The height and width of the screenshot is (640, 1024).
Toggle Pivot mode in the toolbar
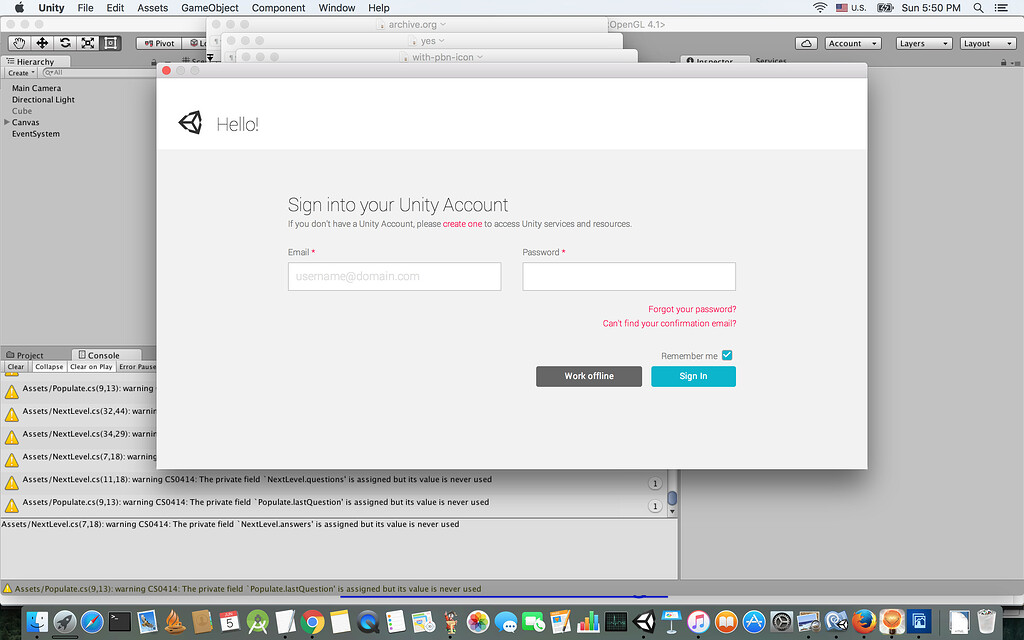pos(158,43)
